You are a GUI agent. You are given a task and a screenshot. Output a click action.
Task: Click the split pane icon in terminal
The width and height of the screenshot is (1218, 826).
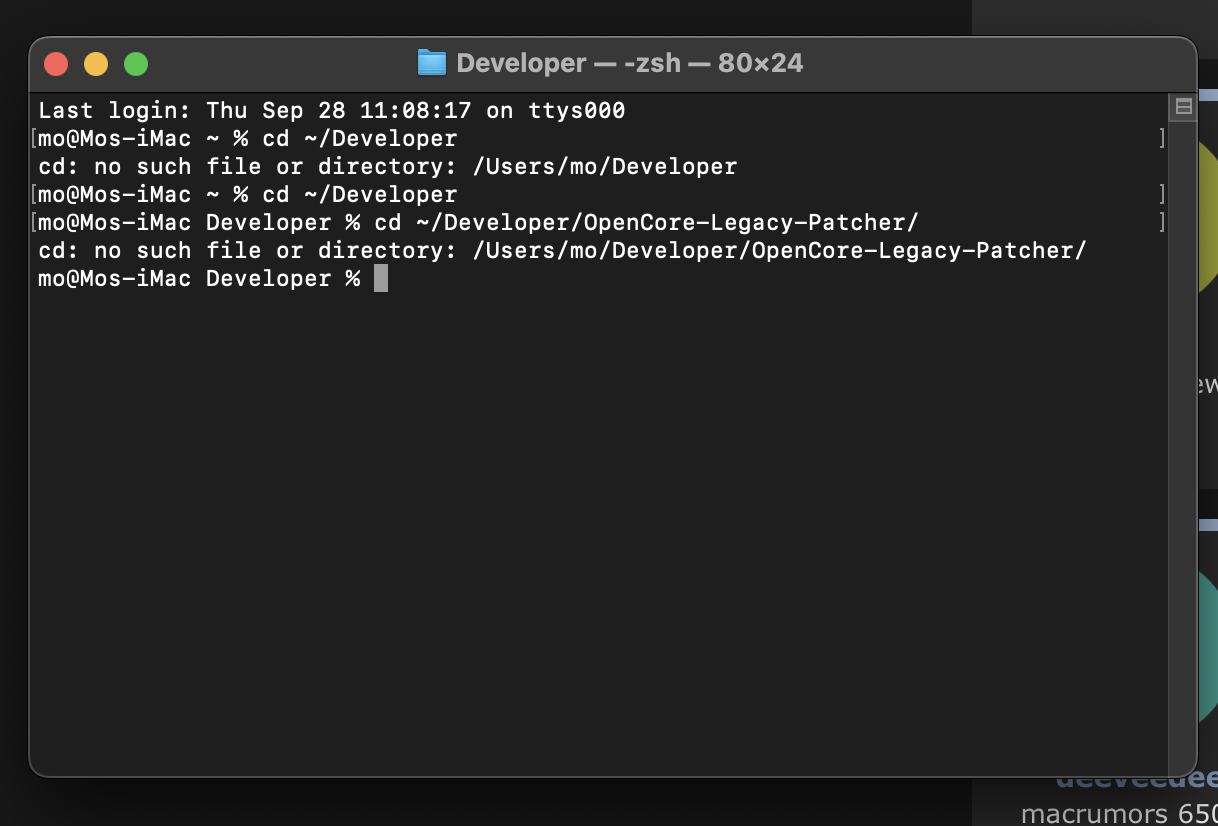pyautogui.click(x=1183, y=107)
